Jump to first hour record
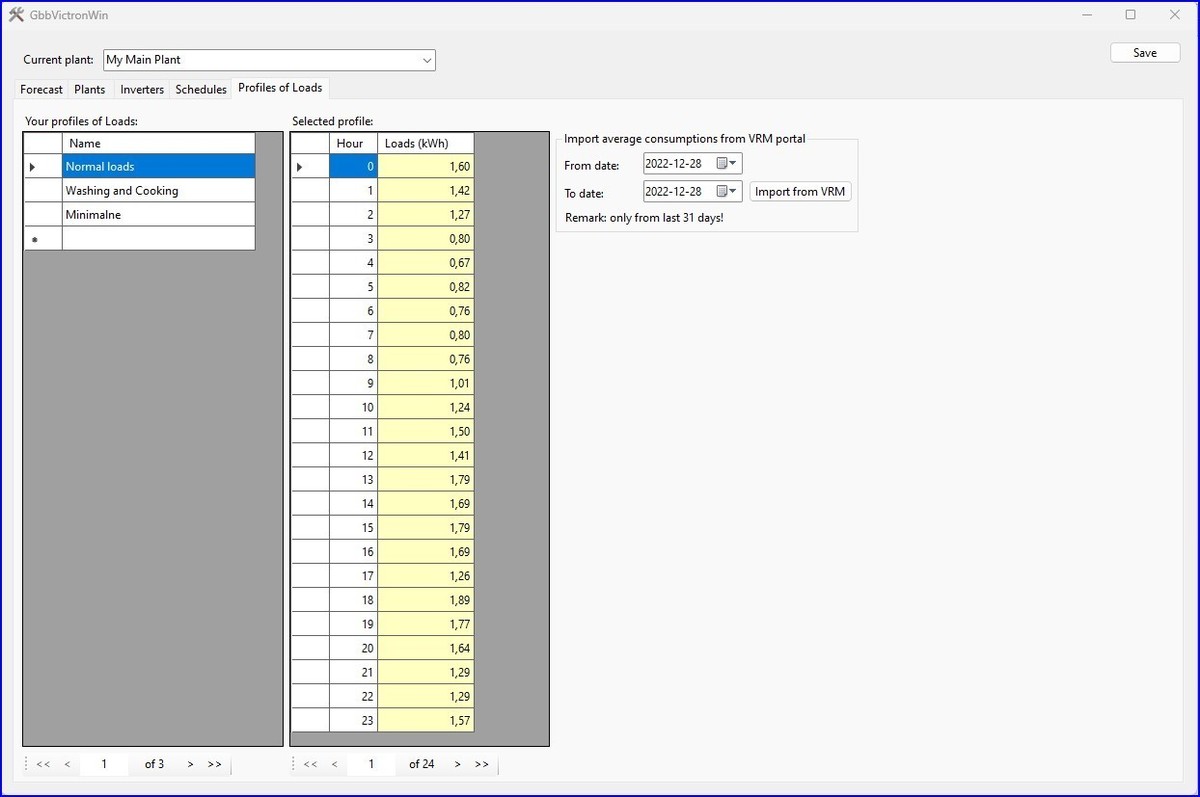This screenshot has height=797, width=1200. tap(310, 764)
